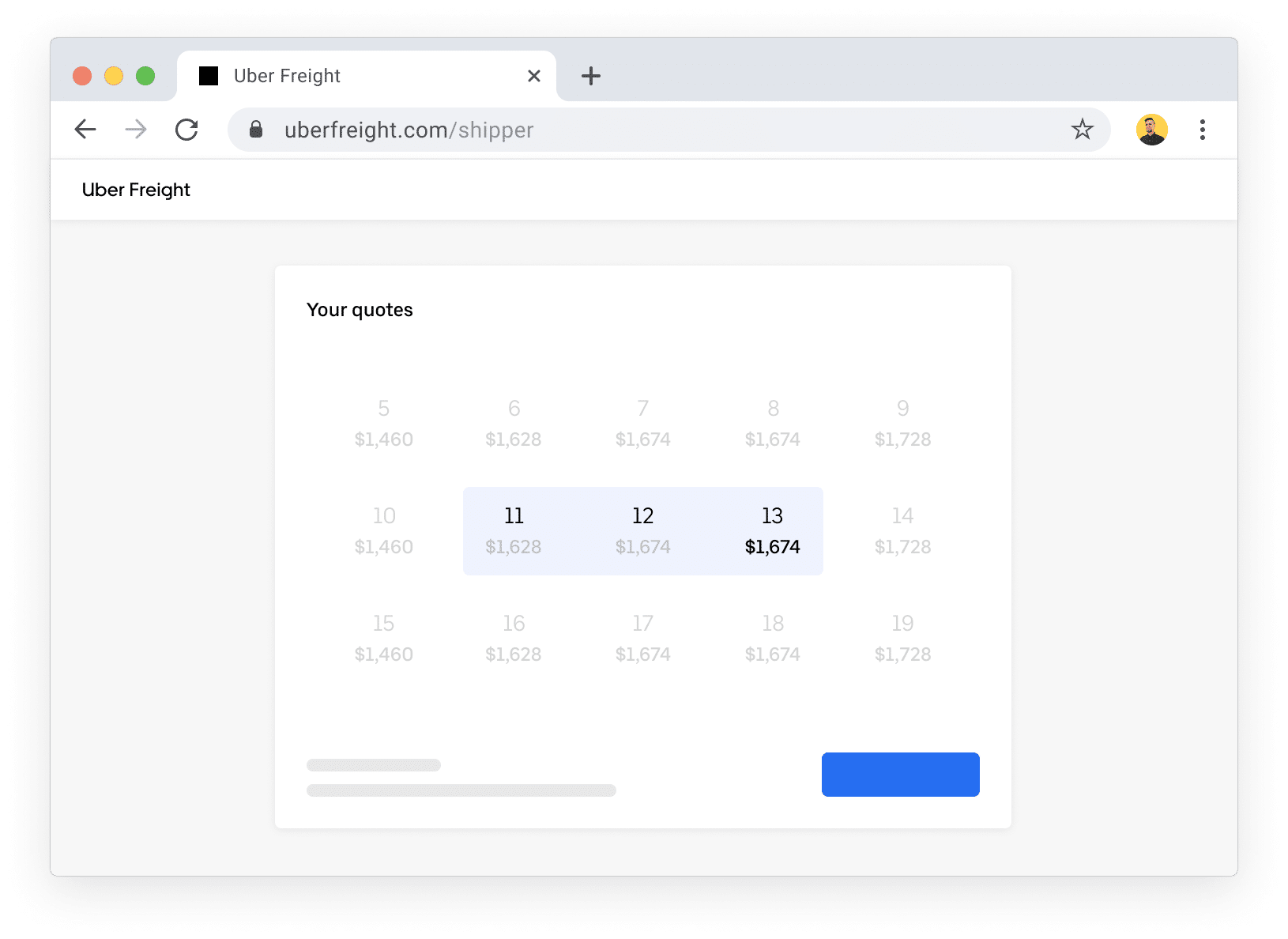Bookmark this page with the star
This screenshot has width=1288, height=939.
coord(1082,129)
